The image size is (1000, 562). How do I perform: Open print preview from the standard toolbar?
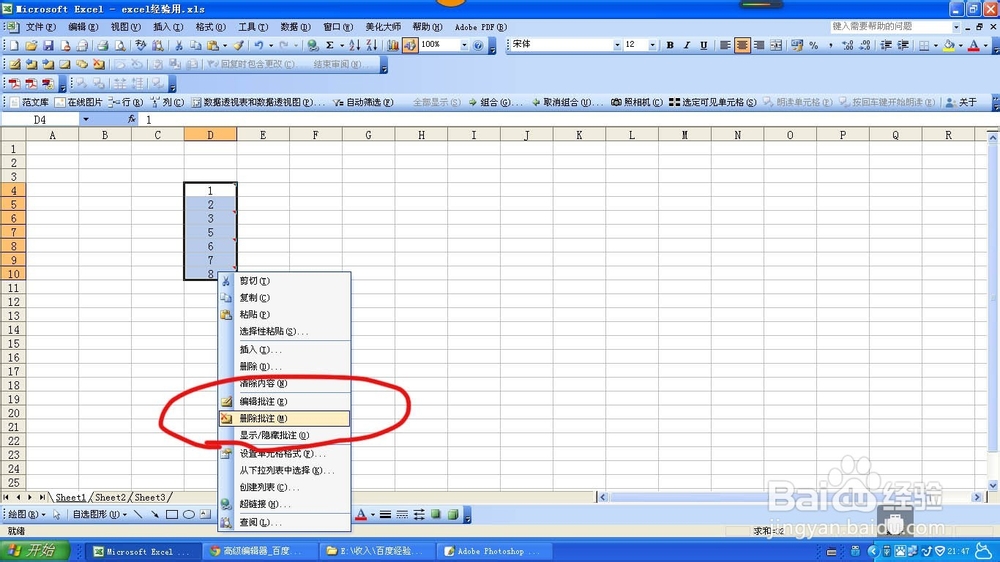[120, 45]
